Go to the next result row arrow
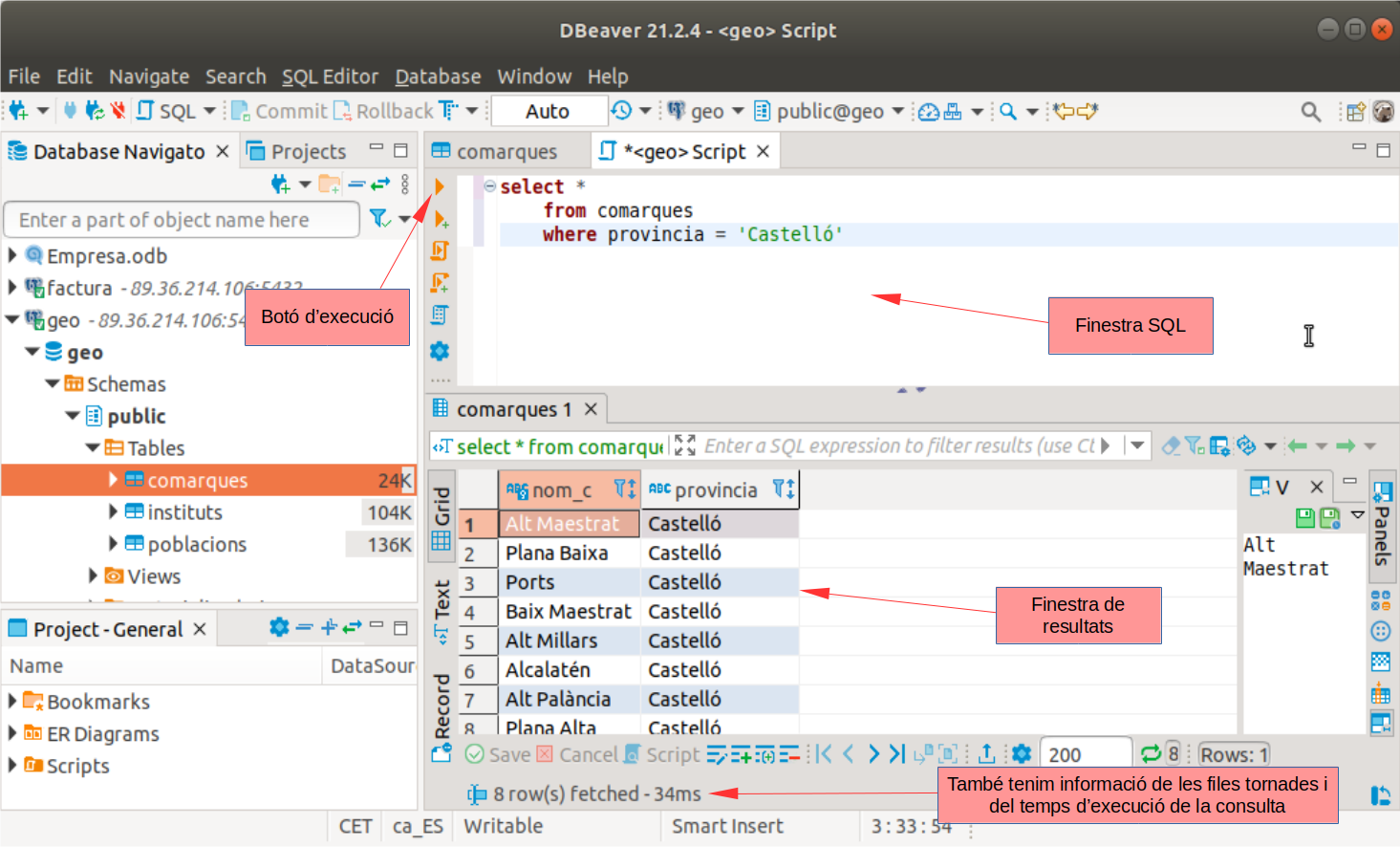Image resolution: width=1400 pixels, height=847 pixels. tap(872, 754)
